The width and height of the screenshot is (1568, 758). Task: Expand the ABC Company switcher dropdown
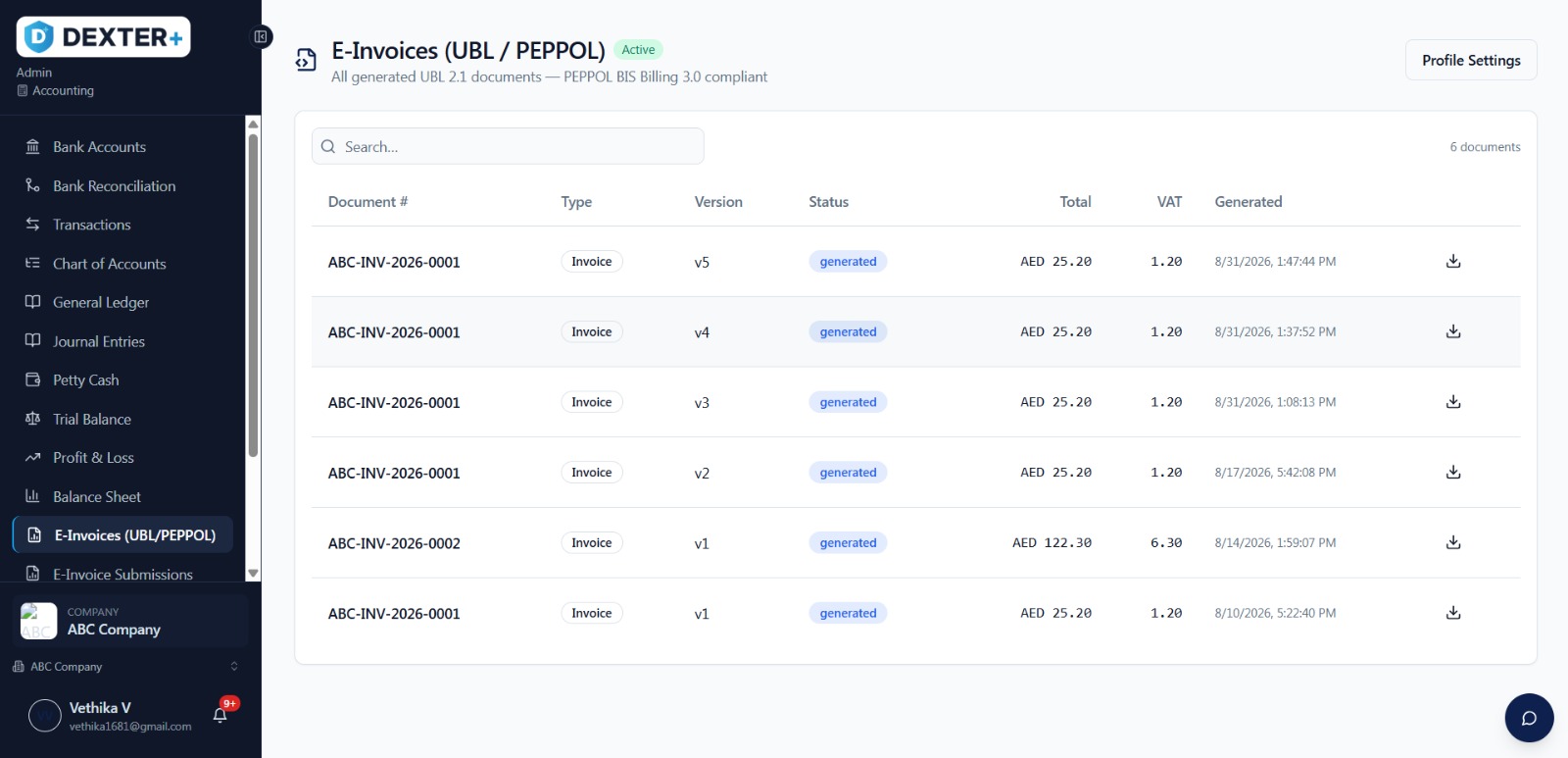point(125,666)
